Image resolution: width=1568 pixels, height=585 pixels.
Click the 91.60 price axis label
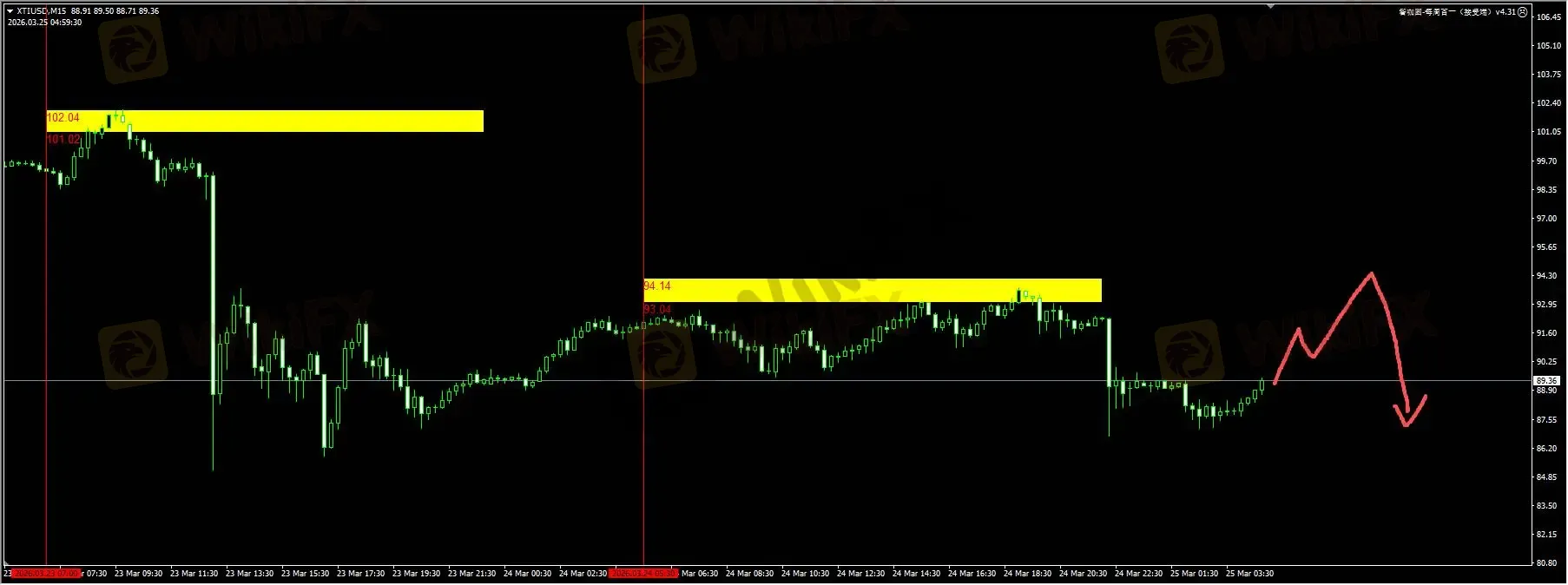(x=1546, y=333)
